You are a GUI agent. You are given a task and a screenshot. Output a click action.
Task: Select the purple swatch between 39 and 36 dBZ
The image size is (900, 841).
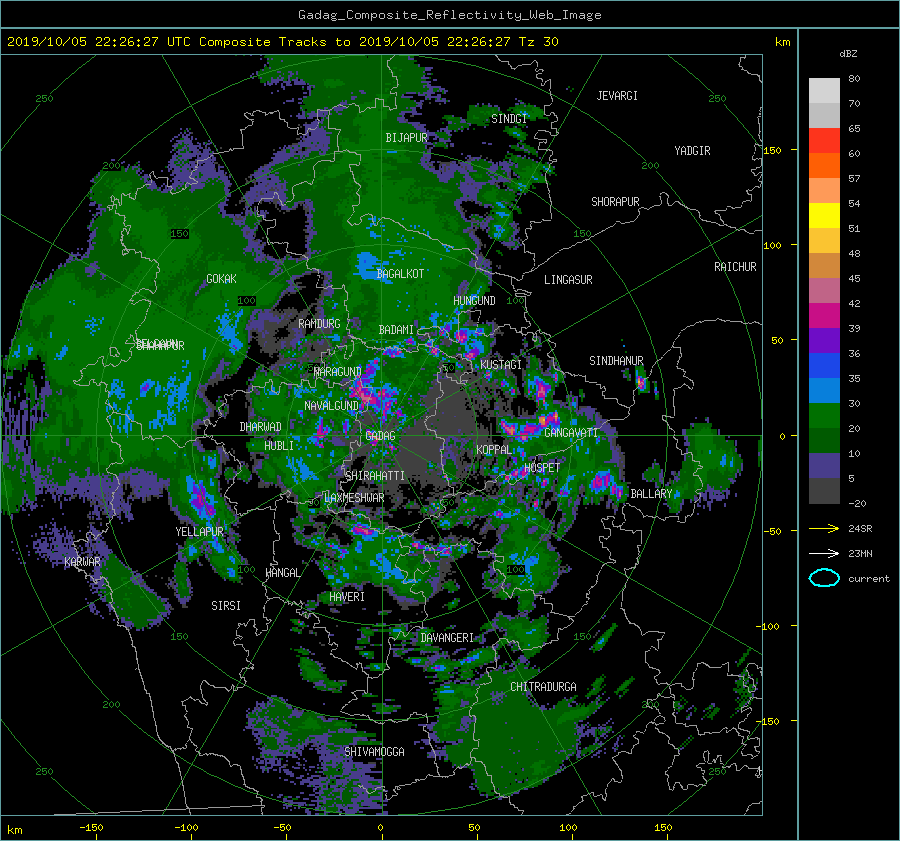tap(824, 341)
